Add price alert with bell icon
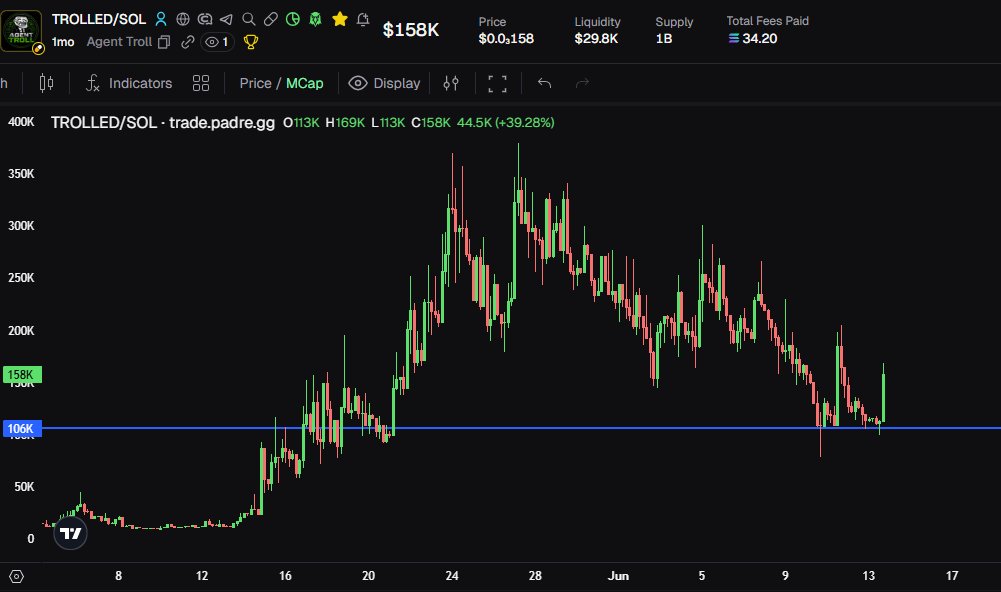The height and width of the screenshot is (592, 1001). (363, 19)
